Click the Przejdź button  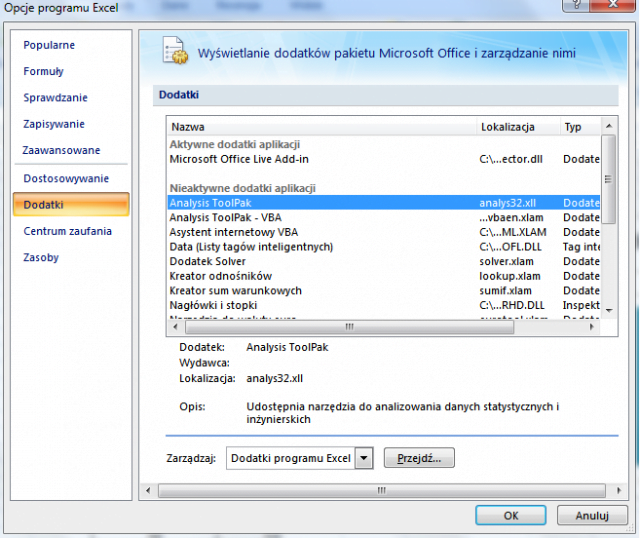tap(419, 458)
